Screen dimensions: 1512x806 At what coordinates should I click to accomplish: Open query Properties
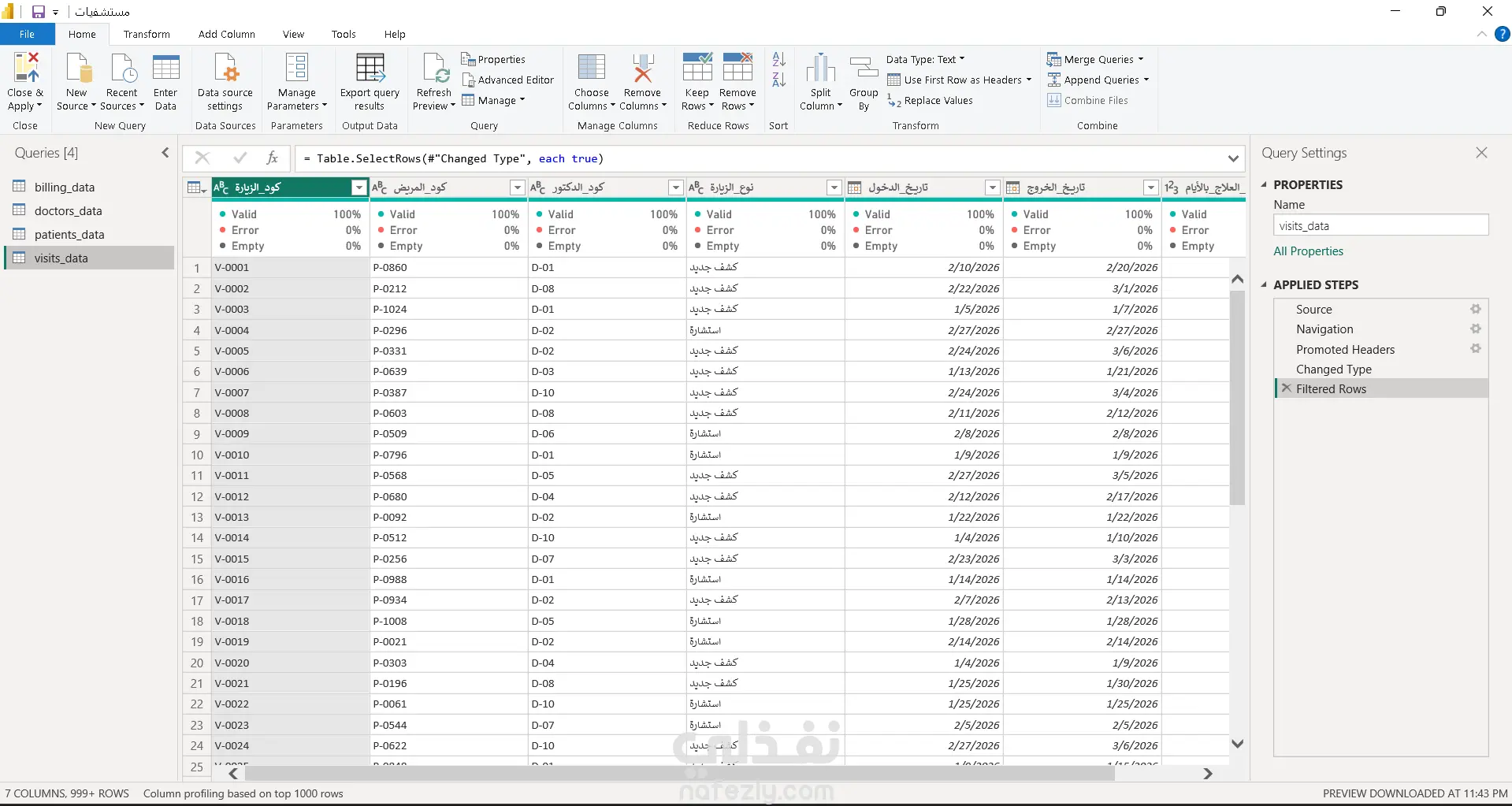(x=494, y=59)
